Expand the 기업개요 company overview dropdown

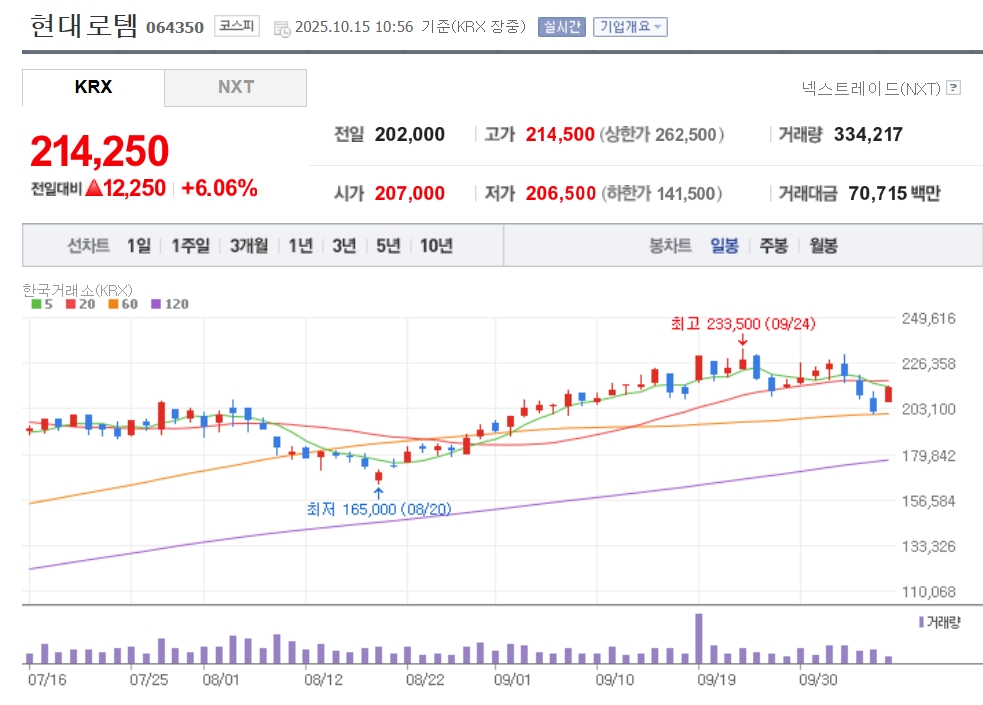pos(630,27)
